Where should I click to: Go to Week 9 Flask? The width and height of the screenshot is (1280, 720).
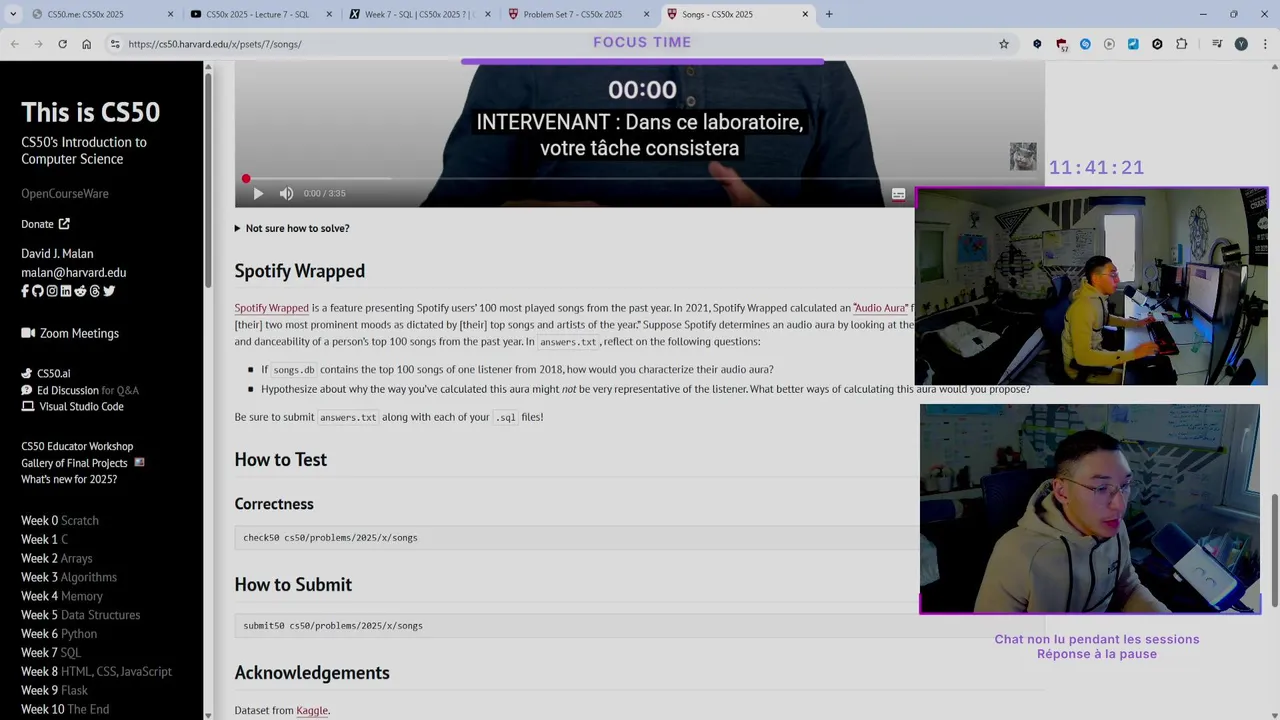click(55, 690)
